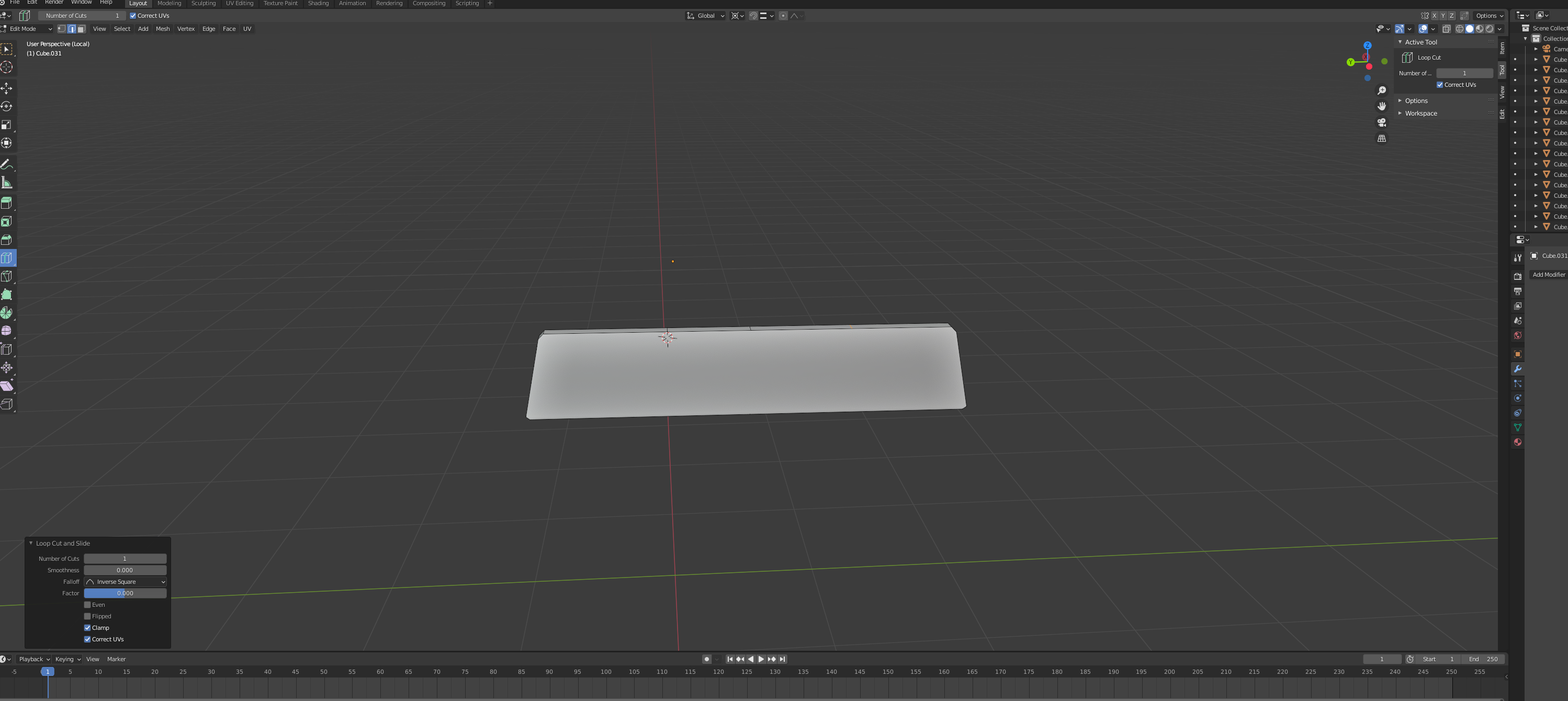1568x701 pixels.
Task: Open the Falloff Inverse Square dropdown
Action: coord(126,582)
